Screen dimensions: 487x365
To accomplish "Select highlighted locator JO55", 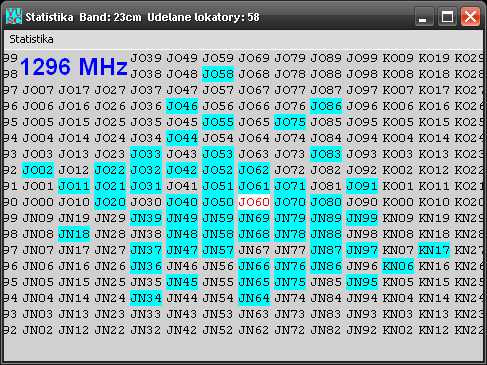I will [x=218, y=122].
